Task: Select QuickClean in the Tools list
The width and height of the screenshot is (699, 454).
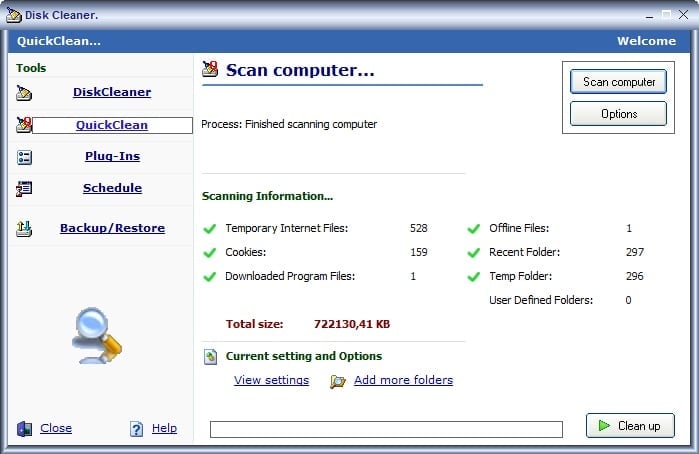Action: (112, 125)
